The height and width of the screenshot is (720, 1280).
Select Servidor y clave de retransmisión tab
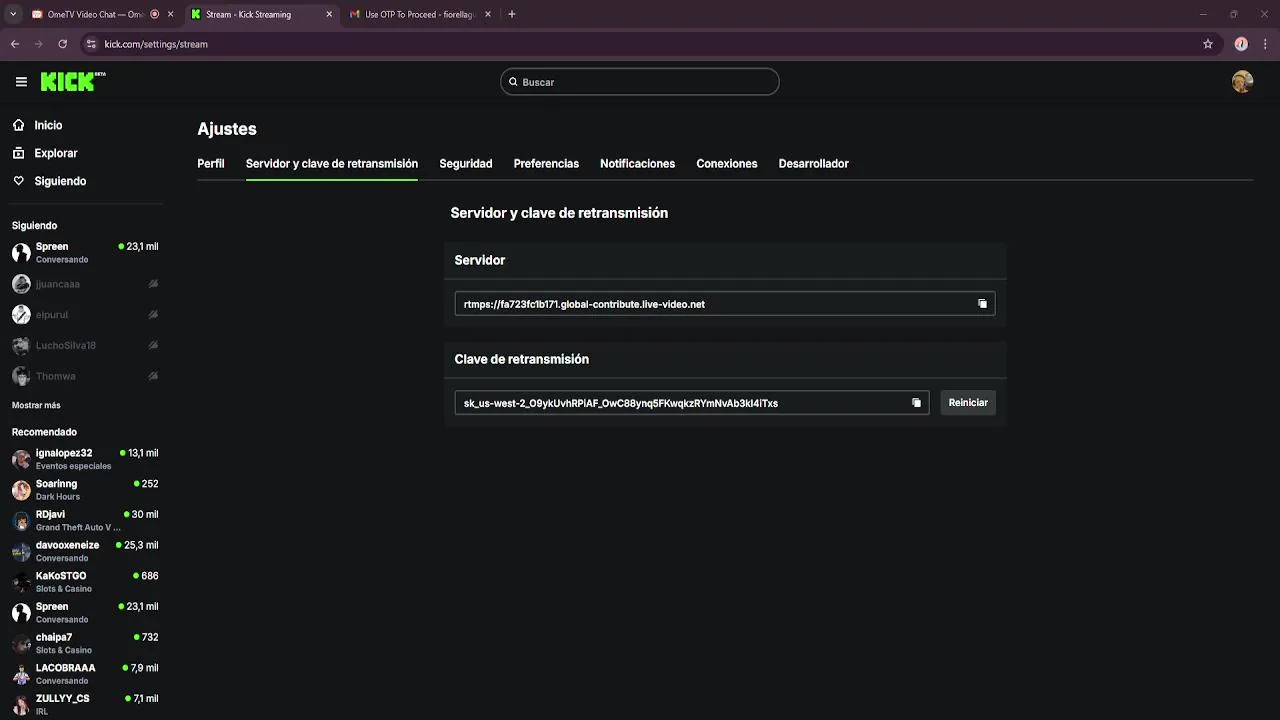[332, 163]
